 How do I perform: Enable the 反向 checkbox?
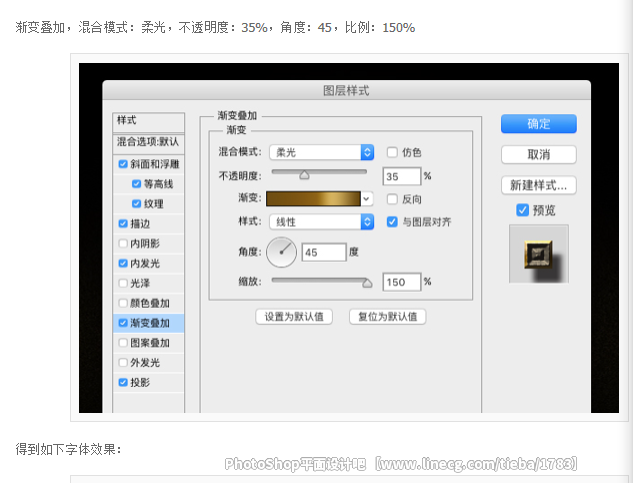(x=392, y=199)
